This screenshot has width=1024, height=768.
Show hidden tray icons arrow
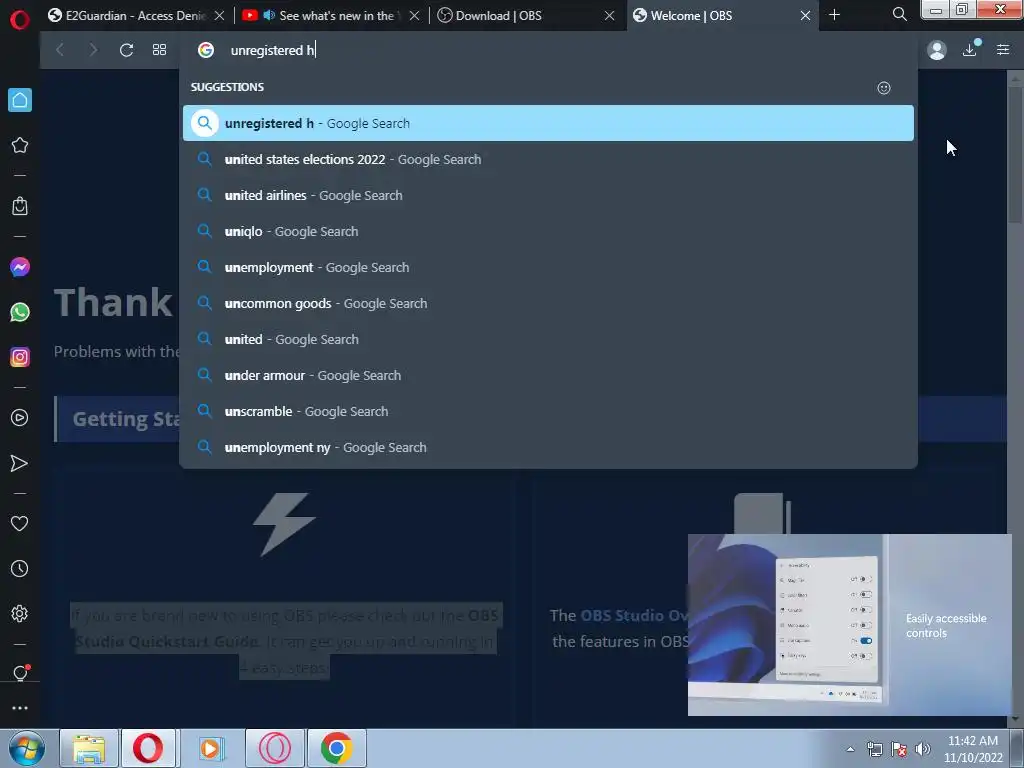850,749
